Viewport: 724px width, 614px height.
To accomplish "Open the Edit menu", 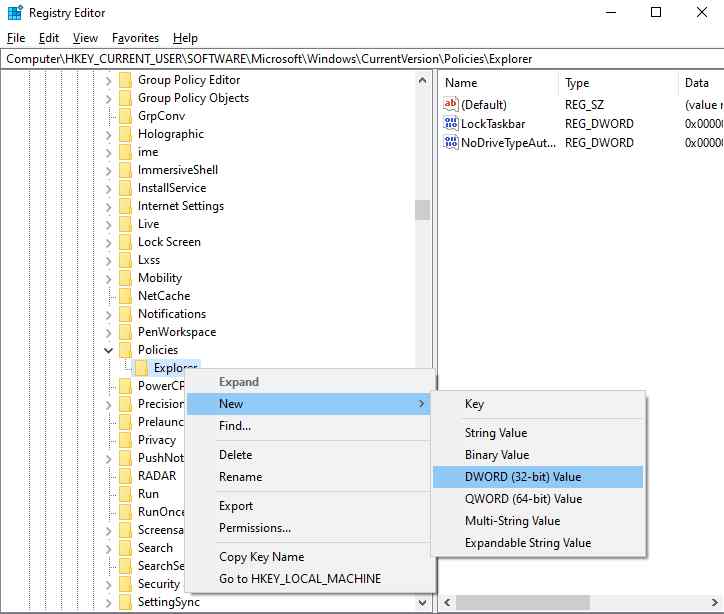I will point(49,38).
